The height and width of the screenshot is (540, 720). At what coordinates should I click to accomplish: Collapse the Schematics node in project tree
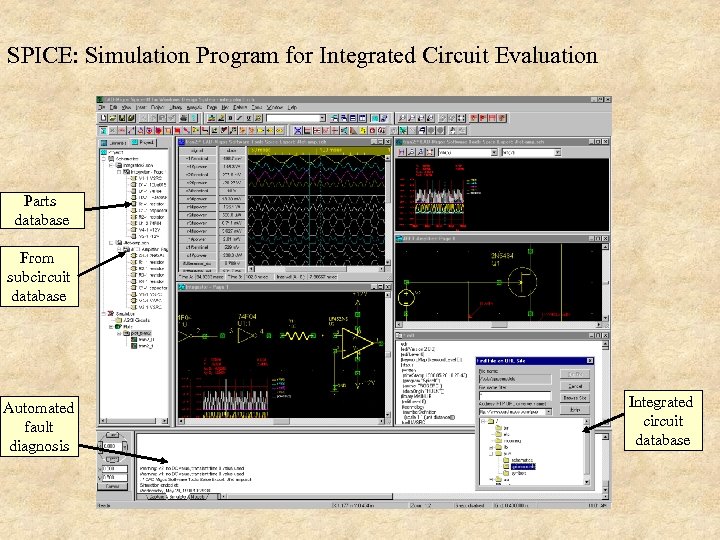103,159
